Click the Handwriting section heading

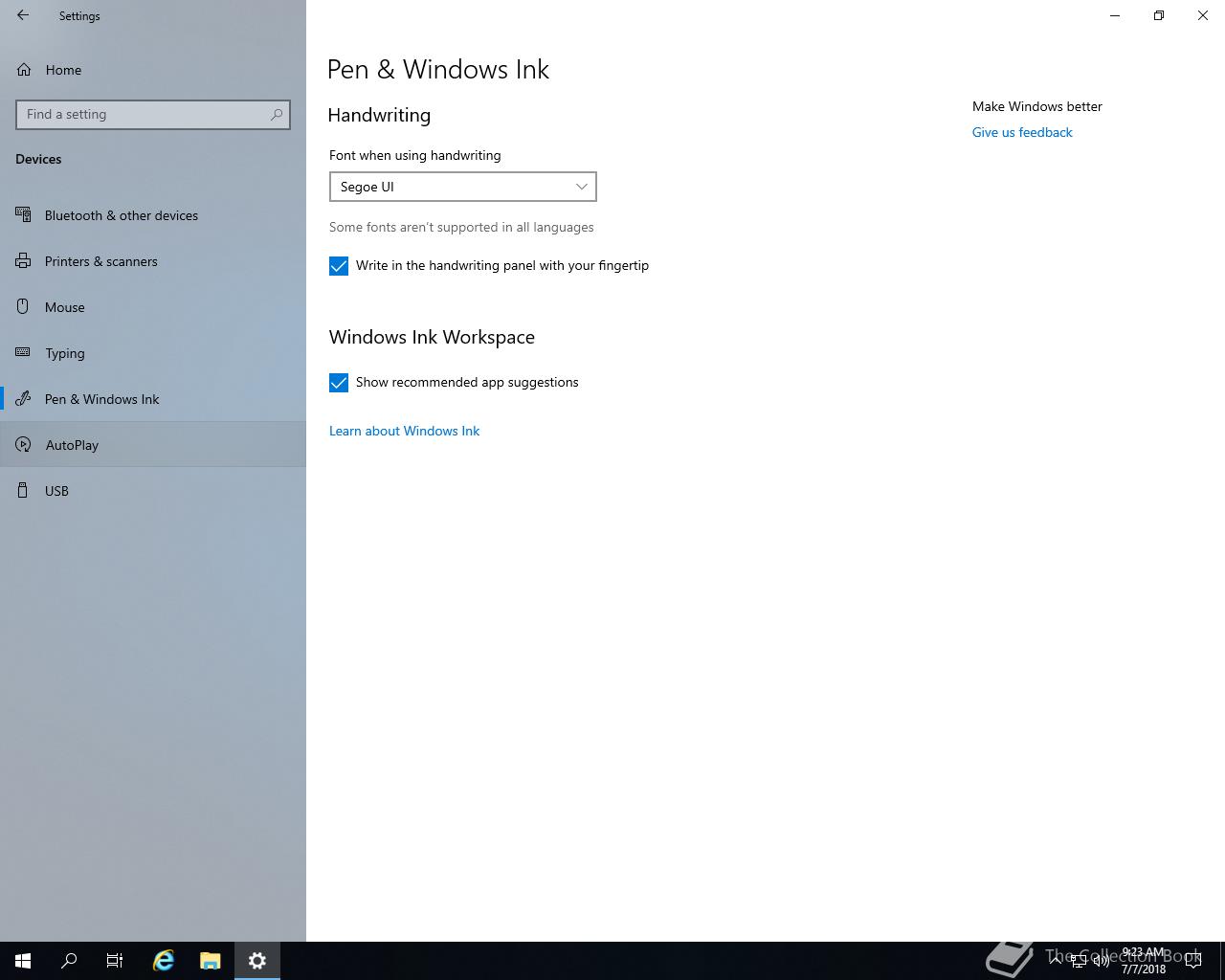(x=379, y=115)
